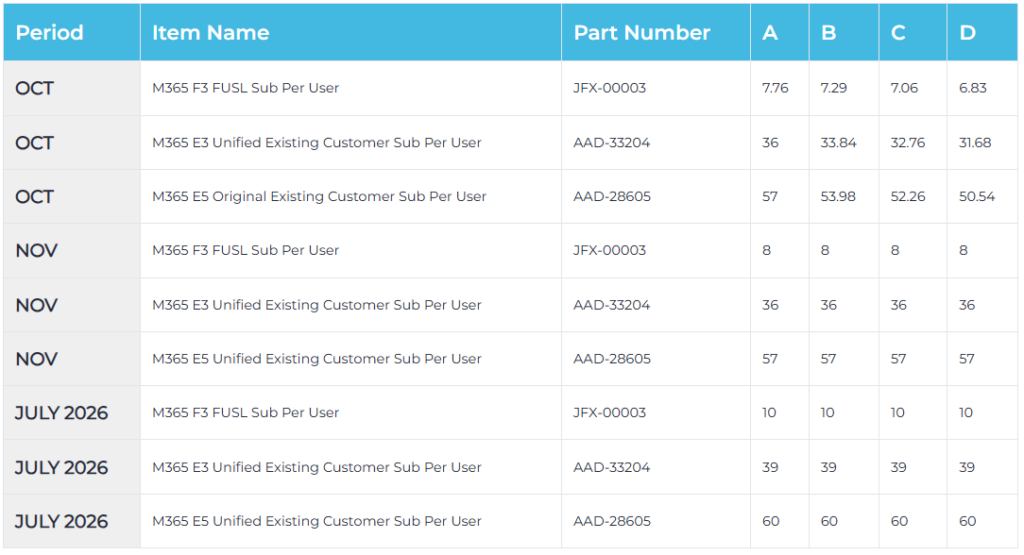This screenshot has height=555, width=1024.
Task: Select the 52.26 value in column C
Action: pos(908,196)
